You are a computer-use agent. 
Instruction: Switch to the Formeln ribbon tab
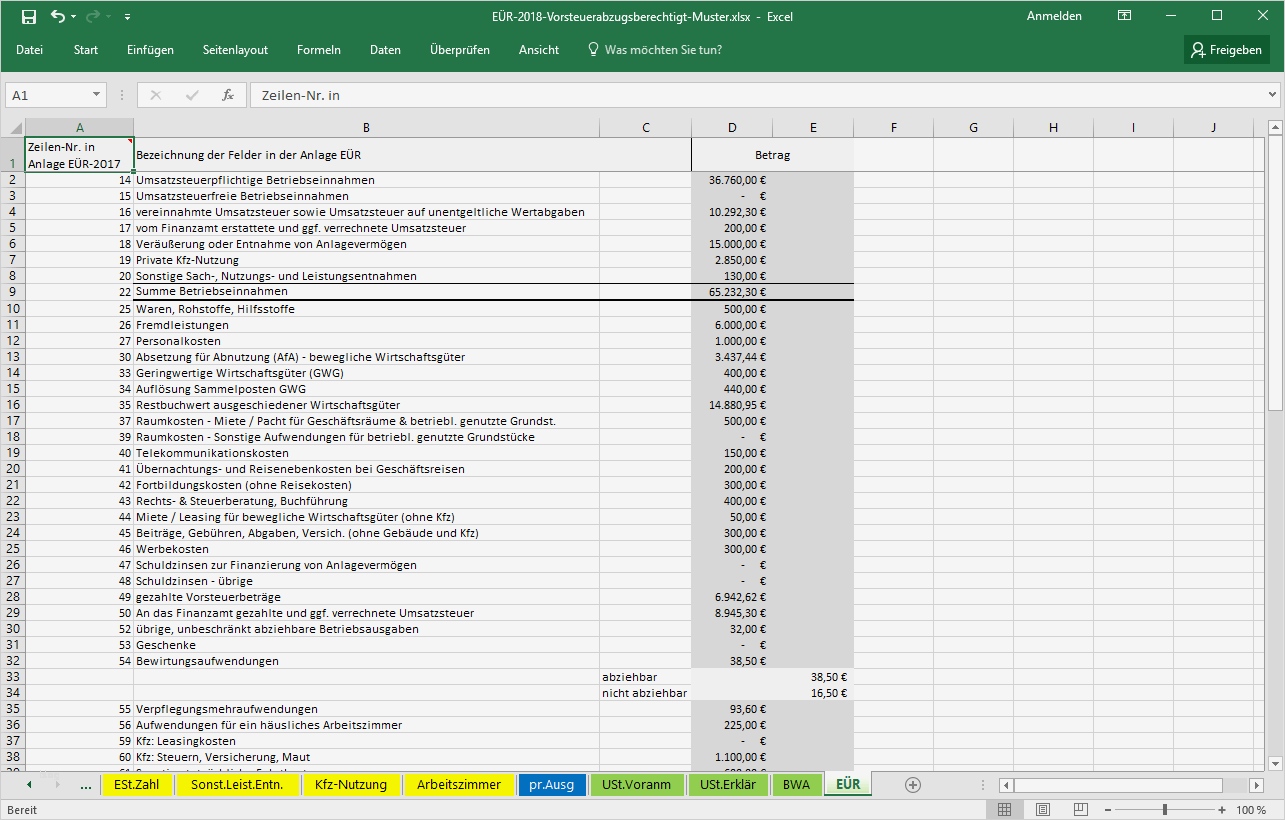(318, 49)
